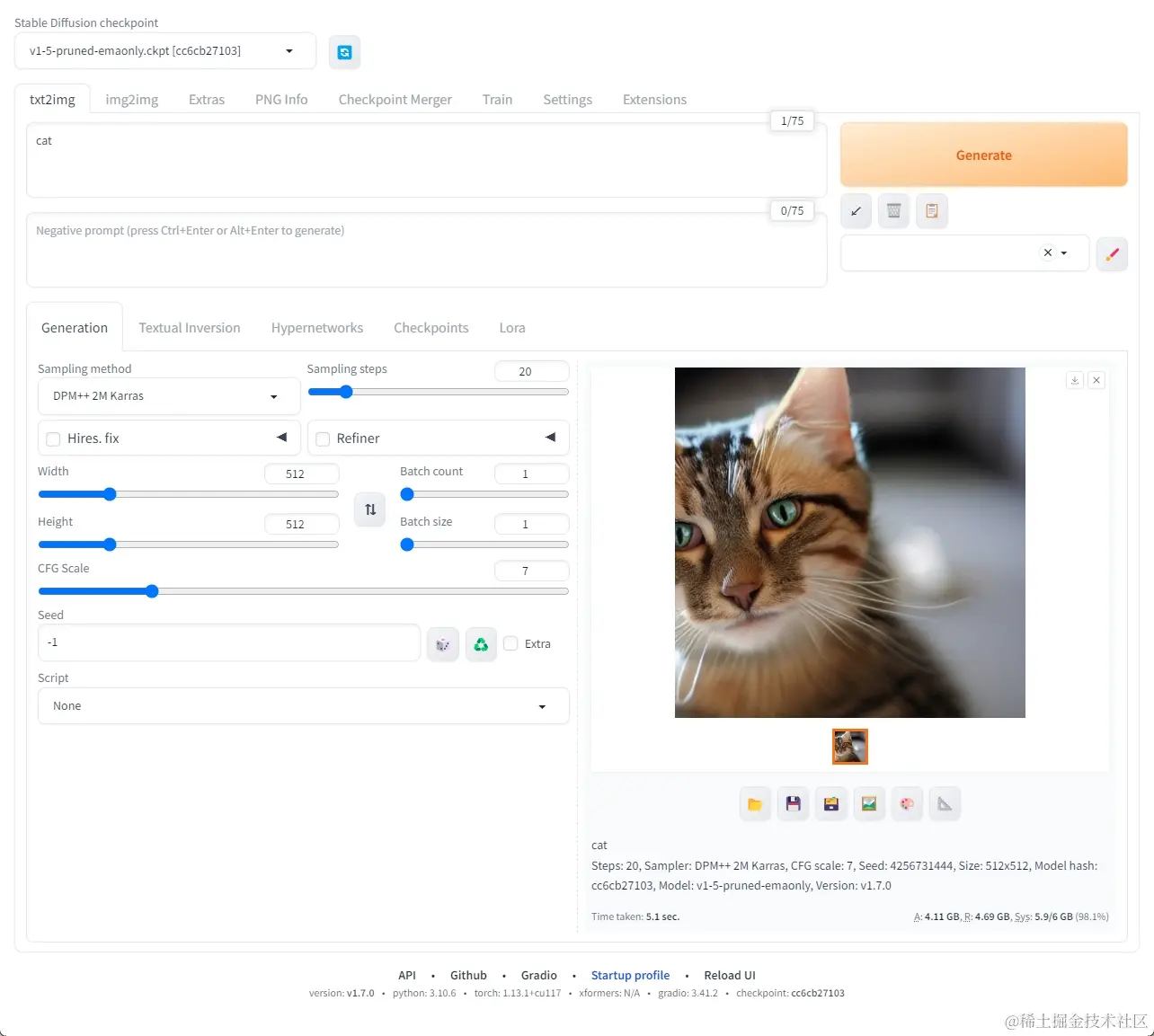Open the Lora tab
Screen dimensions: 1154x1036
click(x=512, y=328)
